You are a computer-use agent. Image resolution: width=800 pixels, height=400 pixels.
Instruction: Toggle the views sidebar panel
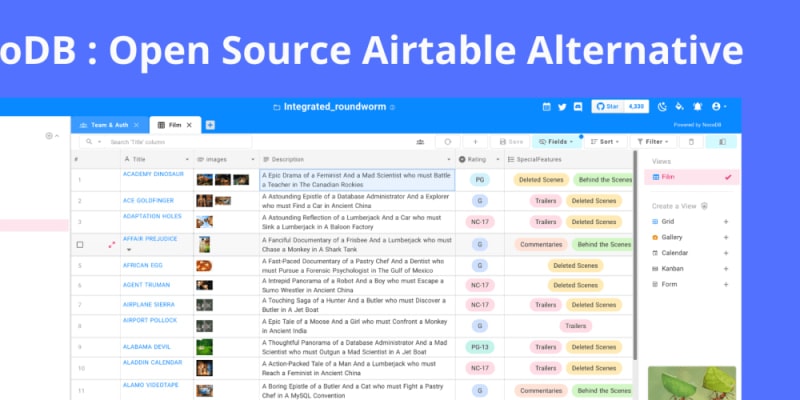pyautogui.click(x=720, y=142)
